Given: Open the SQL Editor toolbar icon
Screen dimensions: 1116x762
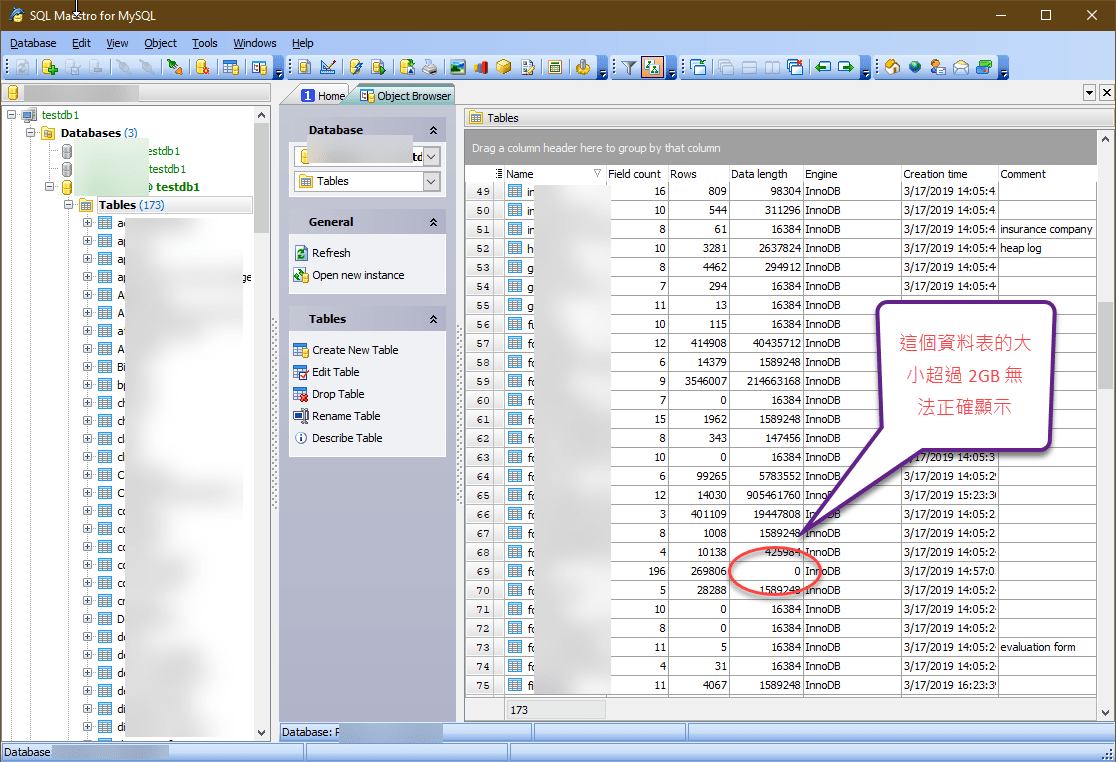Looking at the screenshot, I should 305,68.
